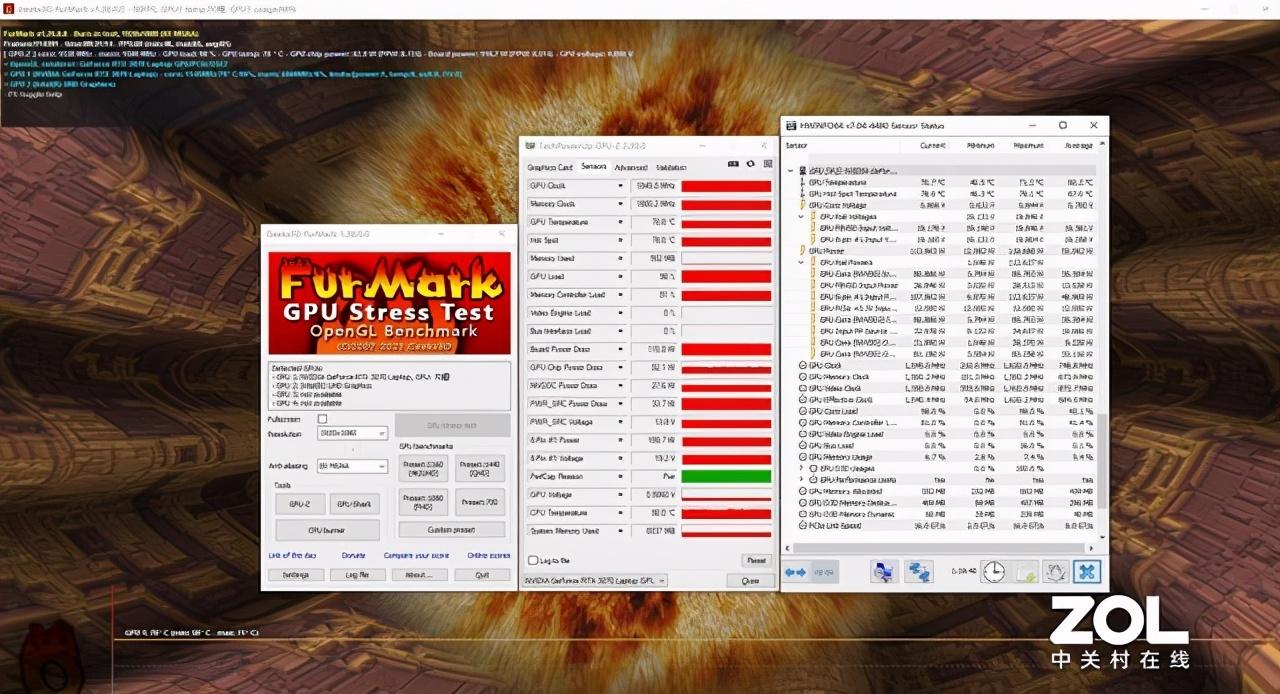Open the Validation tab in GPU-Z
Viewport: 1280px width, 694px height.
671,167
